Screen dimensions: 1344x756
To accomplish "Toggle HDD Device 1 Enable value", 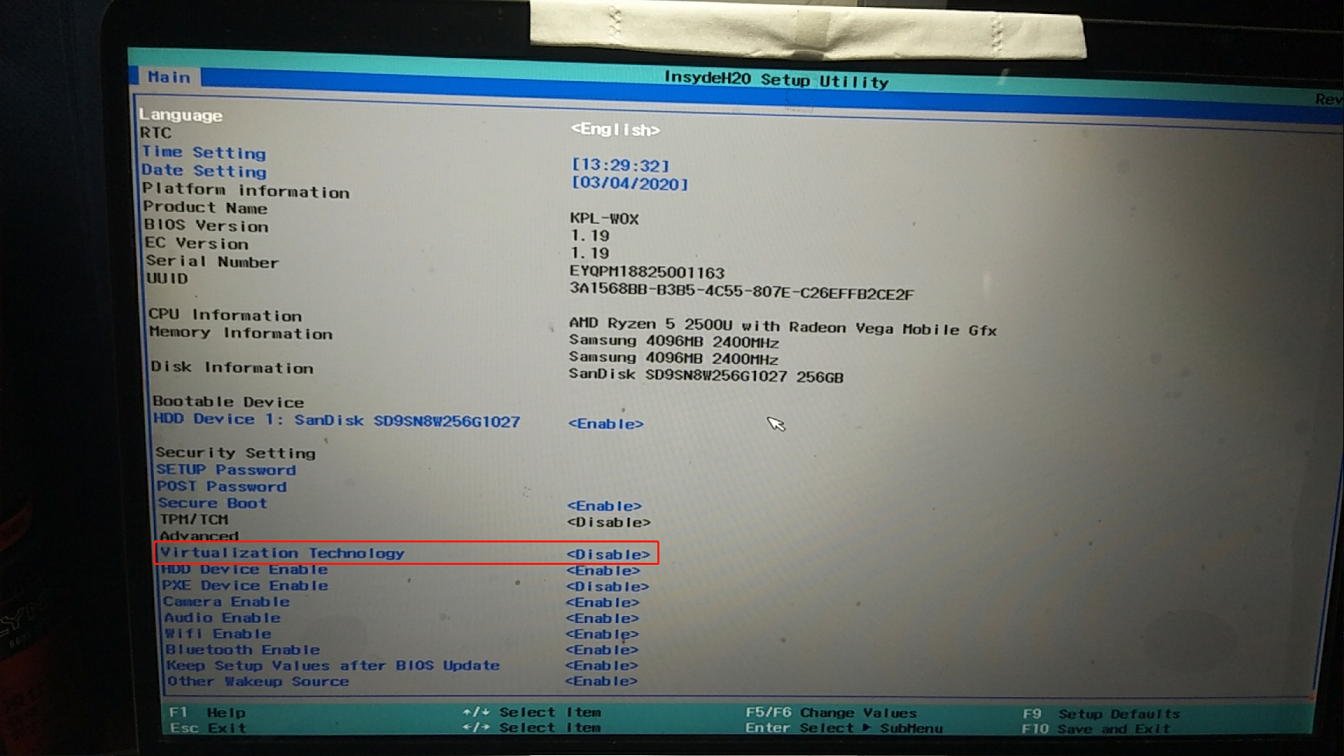I will point(605,424).
